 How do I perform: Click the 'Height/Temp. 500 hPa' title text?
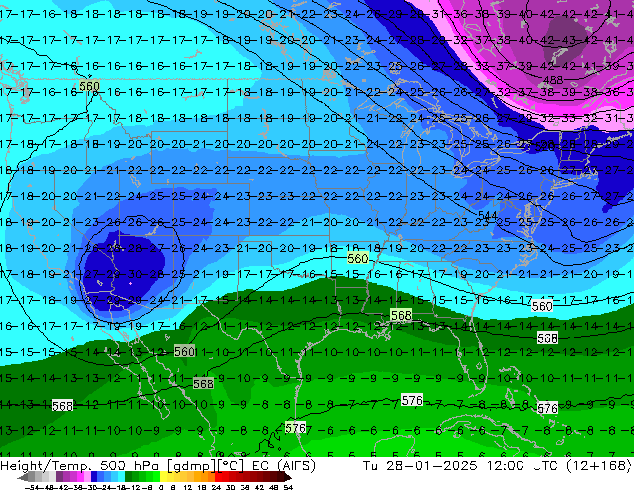79,466
